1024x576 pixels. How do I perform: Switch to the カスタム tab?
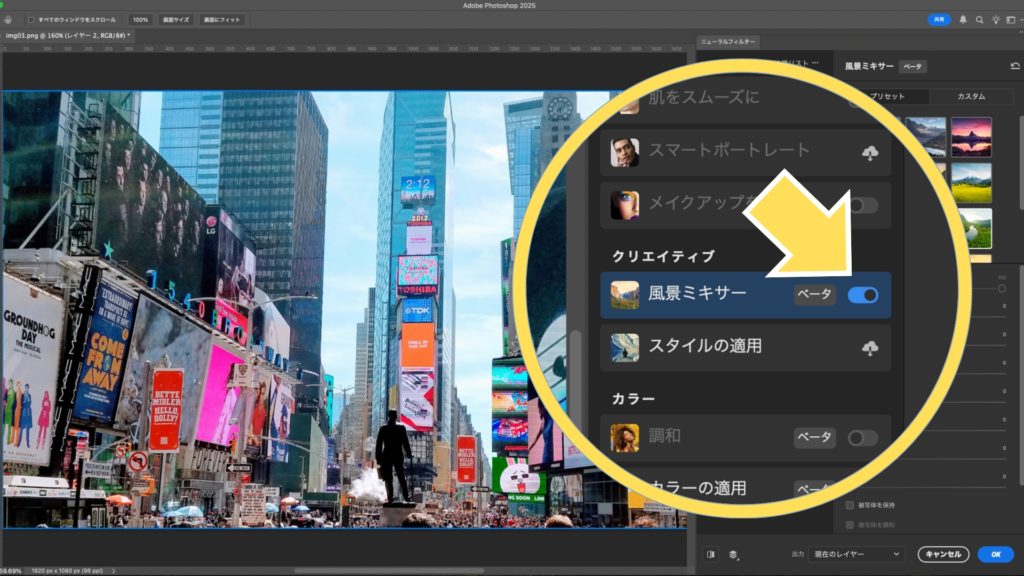[x=970, y=96]
